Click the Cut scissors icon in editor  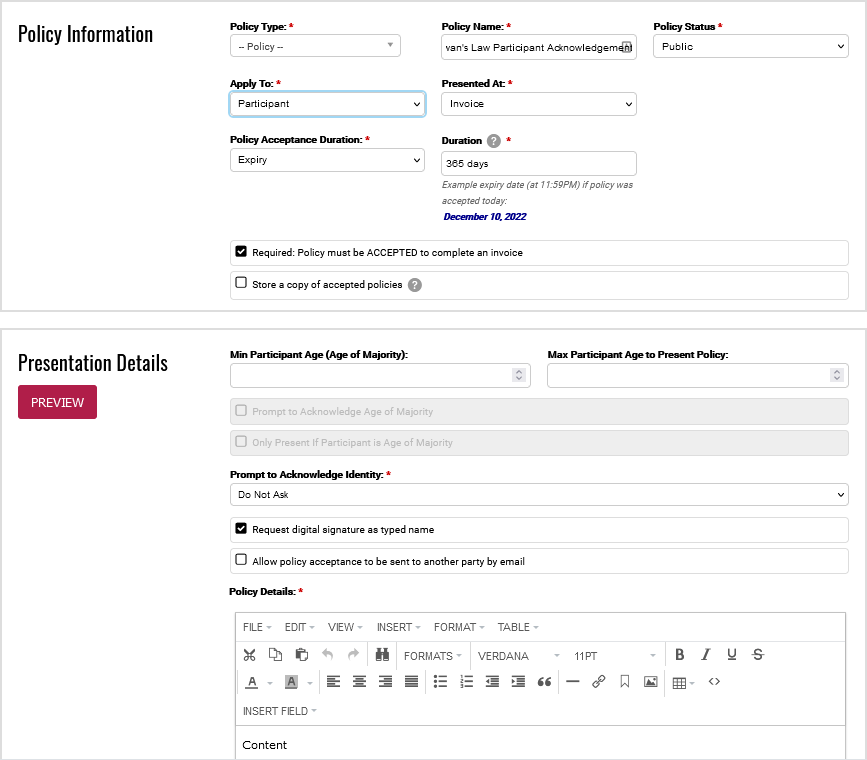(x=250, y=655)
